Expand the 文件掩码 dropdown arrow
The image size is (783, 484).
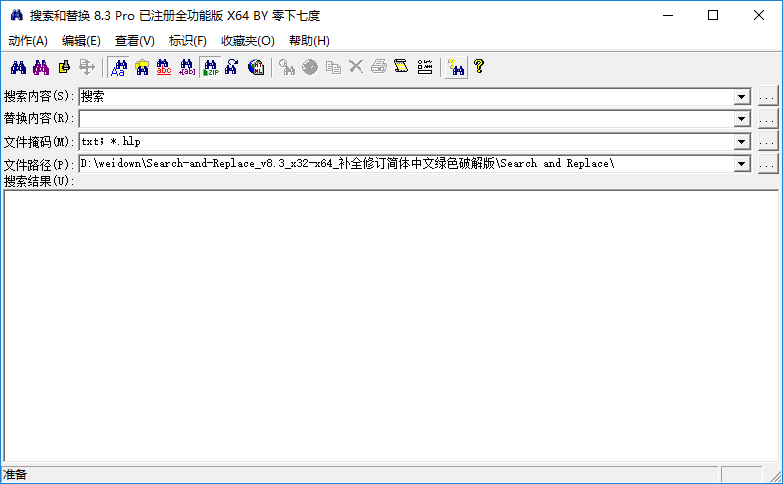(742, 142)
